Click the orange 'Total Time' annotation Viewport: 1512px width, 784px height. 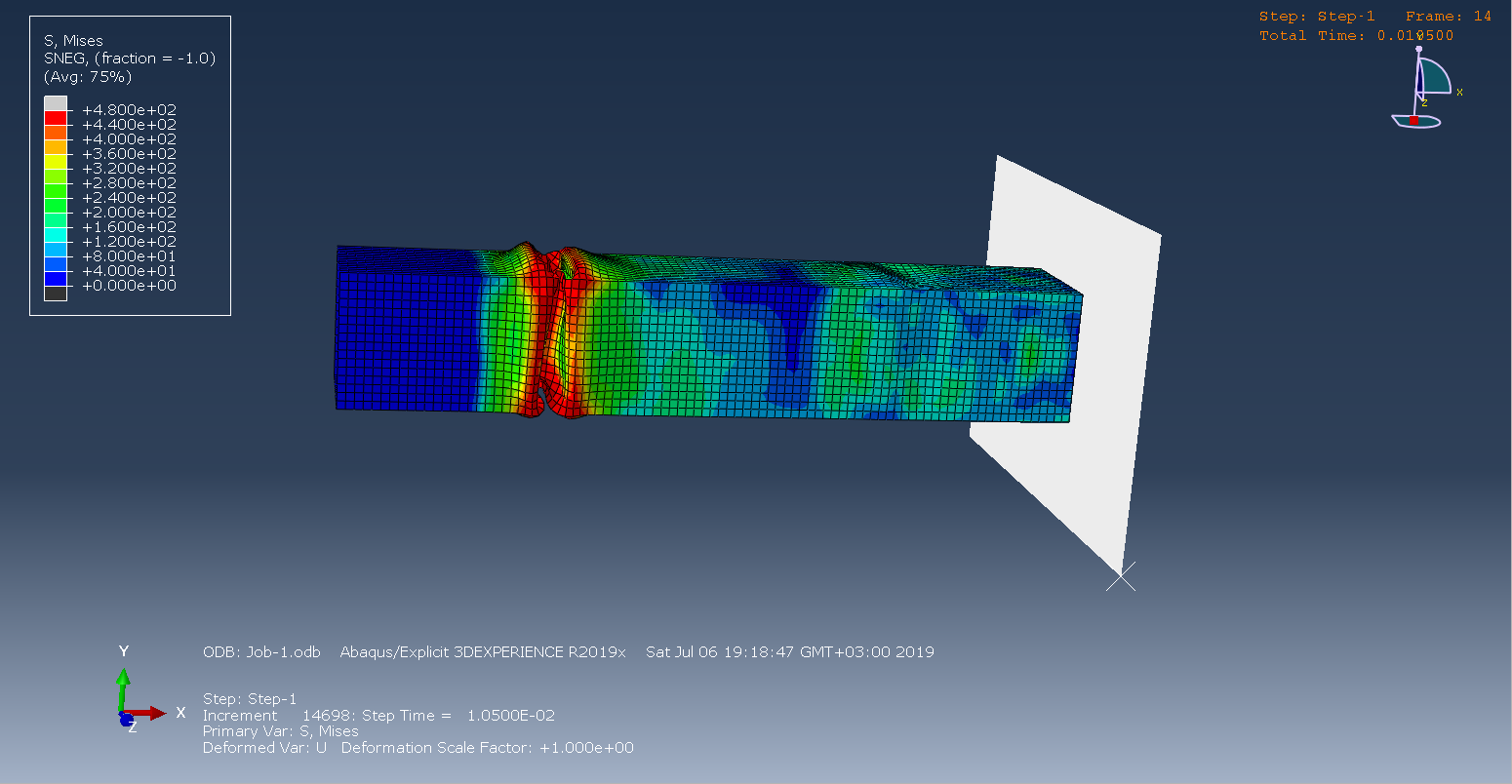tap(1356, 36)
